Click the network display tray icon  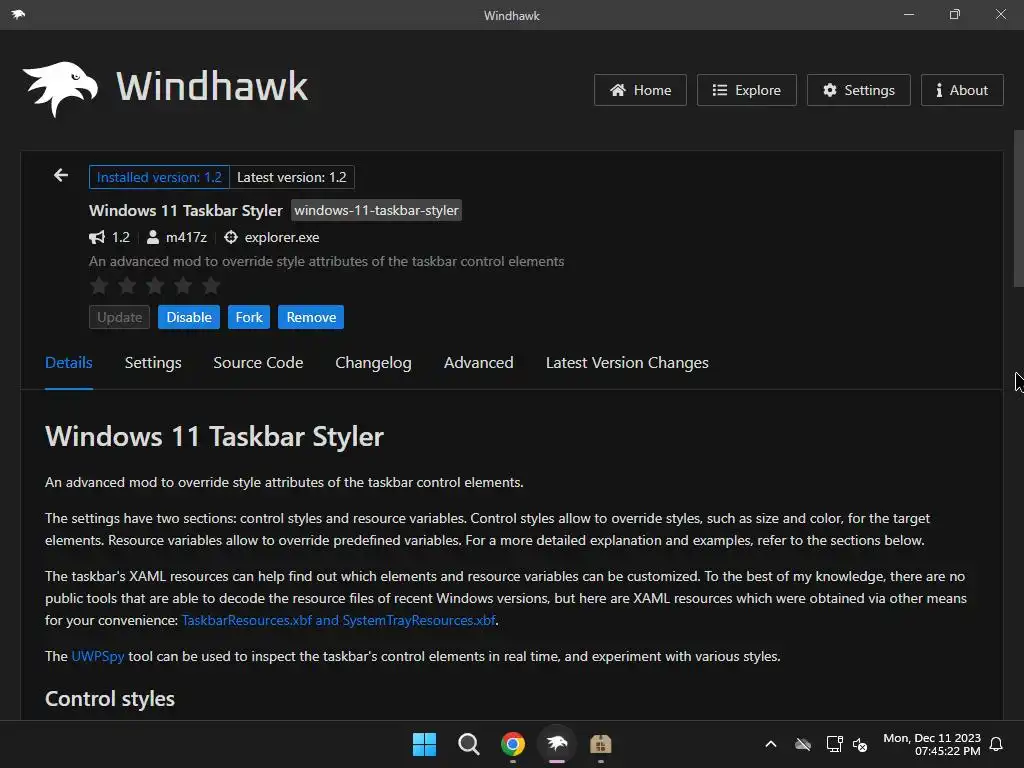[834, 744]
